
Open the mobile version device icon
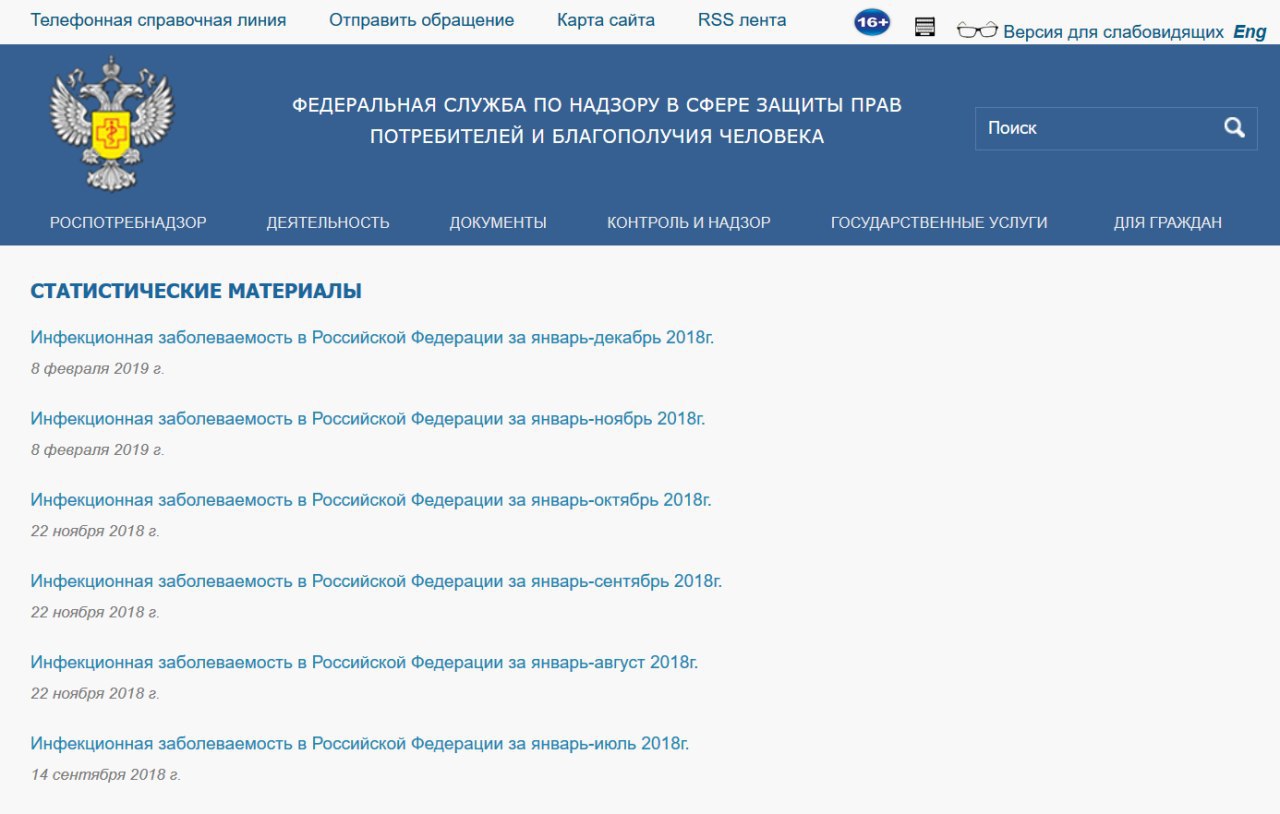[925, 27]
